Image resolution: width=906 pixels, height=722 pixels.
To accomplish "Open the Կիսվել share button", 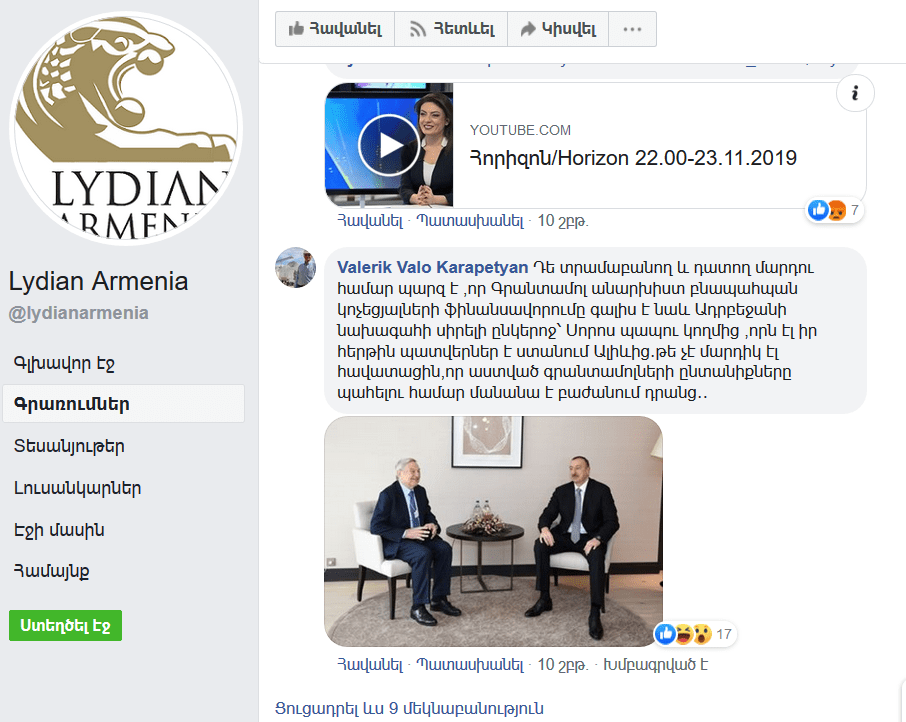I will 558,29.
